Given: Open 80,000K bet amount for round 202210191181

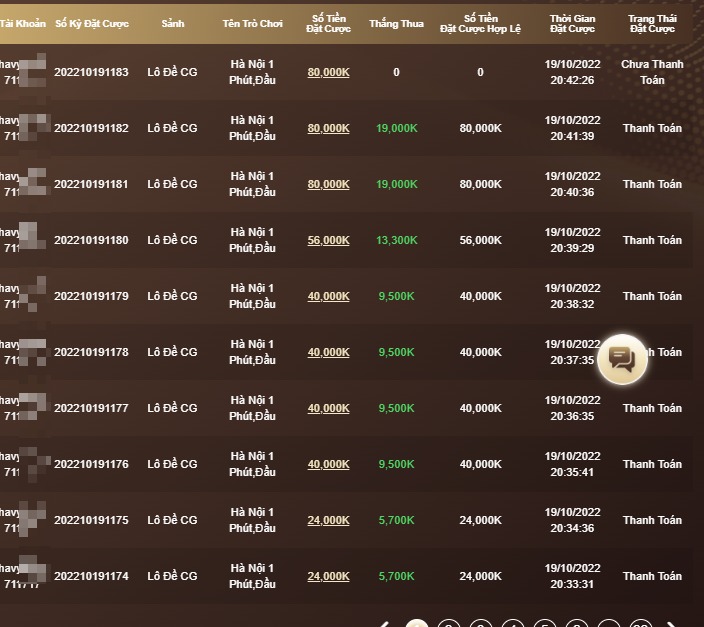Looking at the screenshot, I should pos(328,184).
